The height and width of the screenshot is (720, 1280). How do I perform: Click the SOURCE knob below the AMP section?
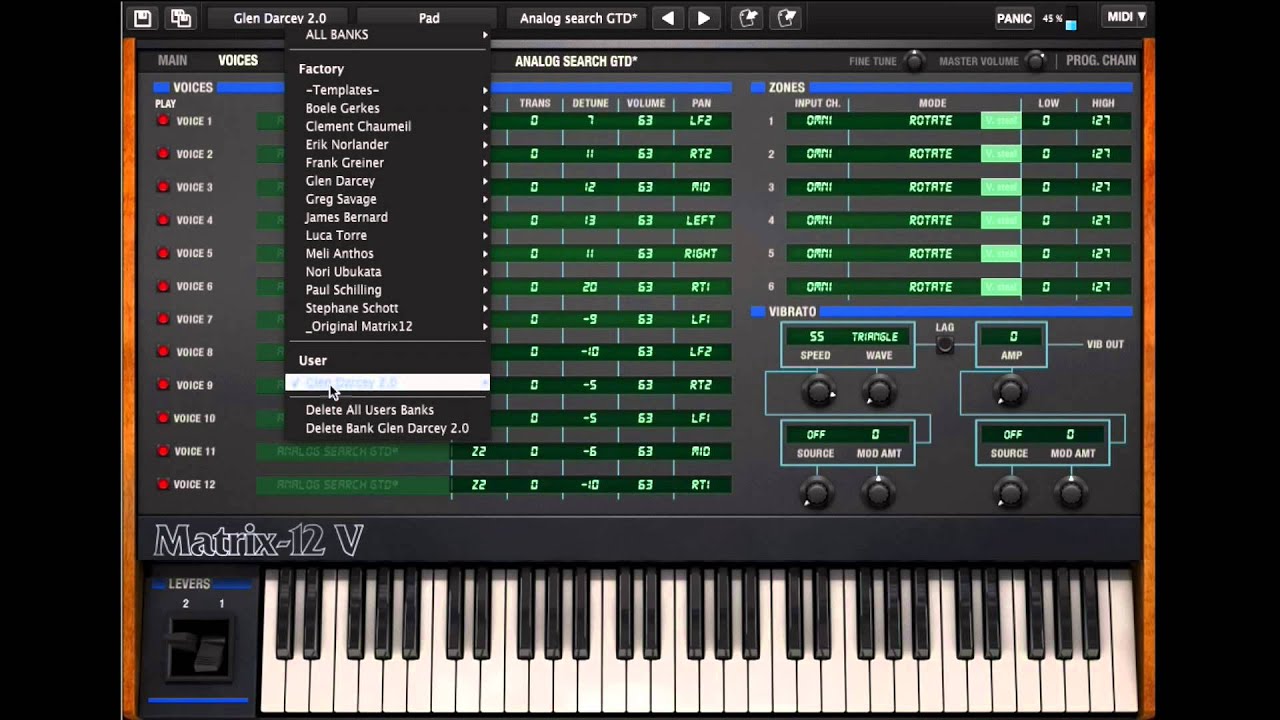1010,492
